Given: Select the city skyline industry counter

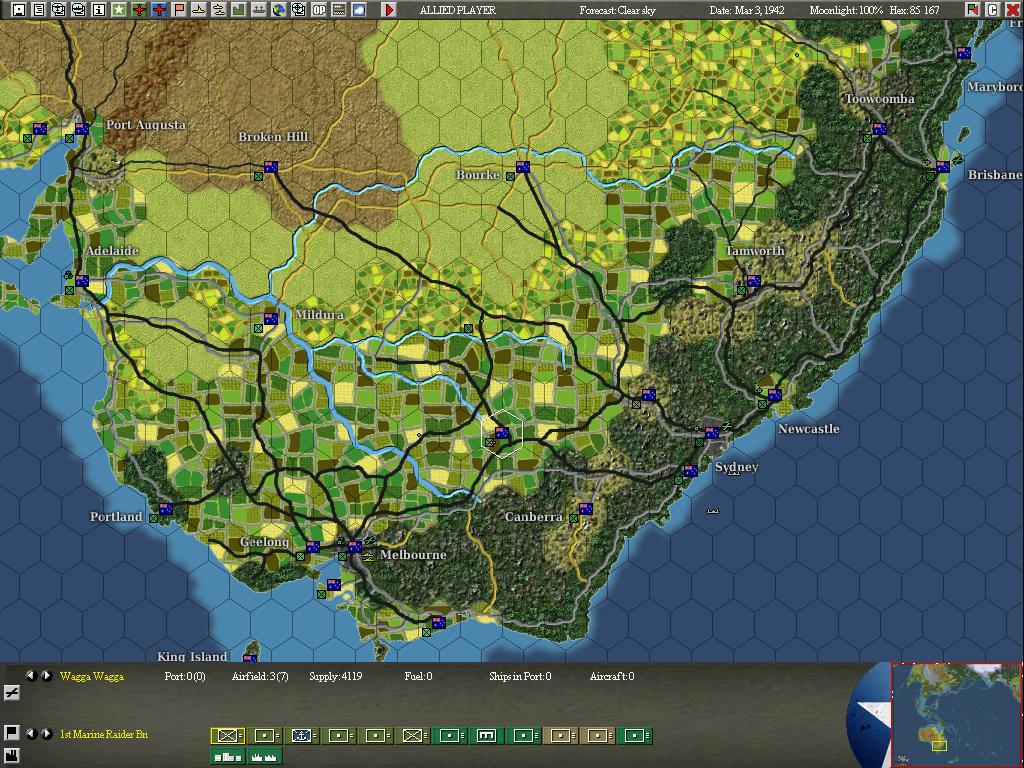Looking at the screenshot, I should [228, 756].
